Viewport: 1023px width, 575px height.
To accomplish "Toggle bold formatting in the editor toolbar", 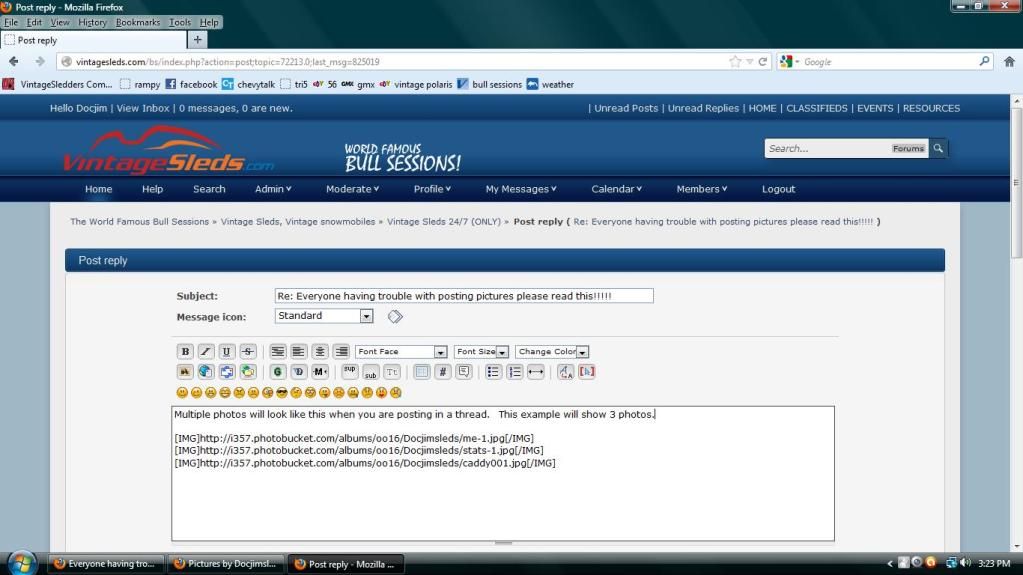I will click(185, 352).
